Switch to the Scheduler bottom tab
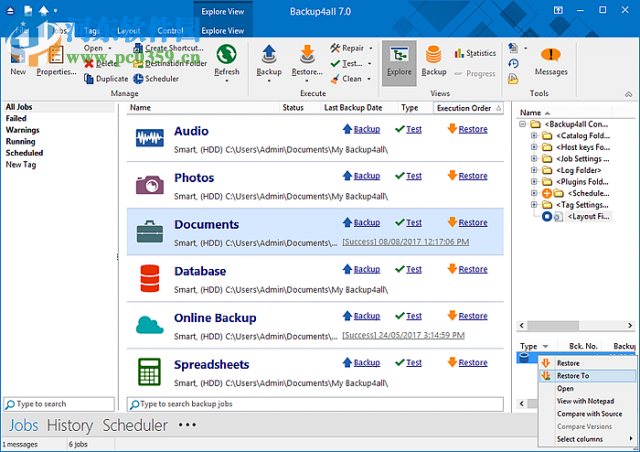640x452 pixels. click(135, 425)
